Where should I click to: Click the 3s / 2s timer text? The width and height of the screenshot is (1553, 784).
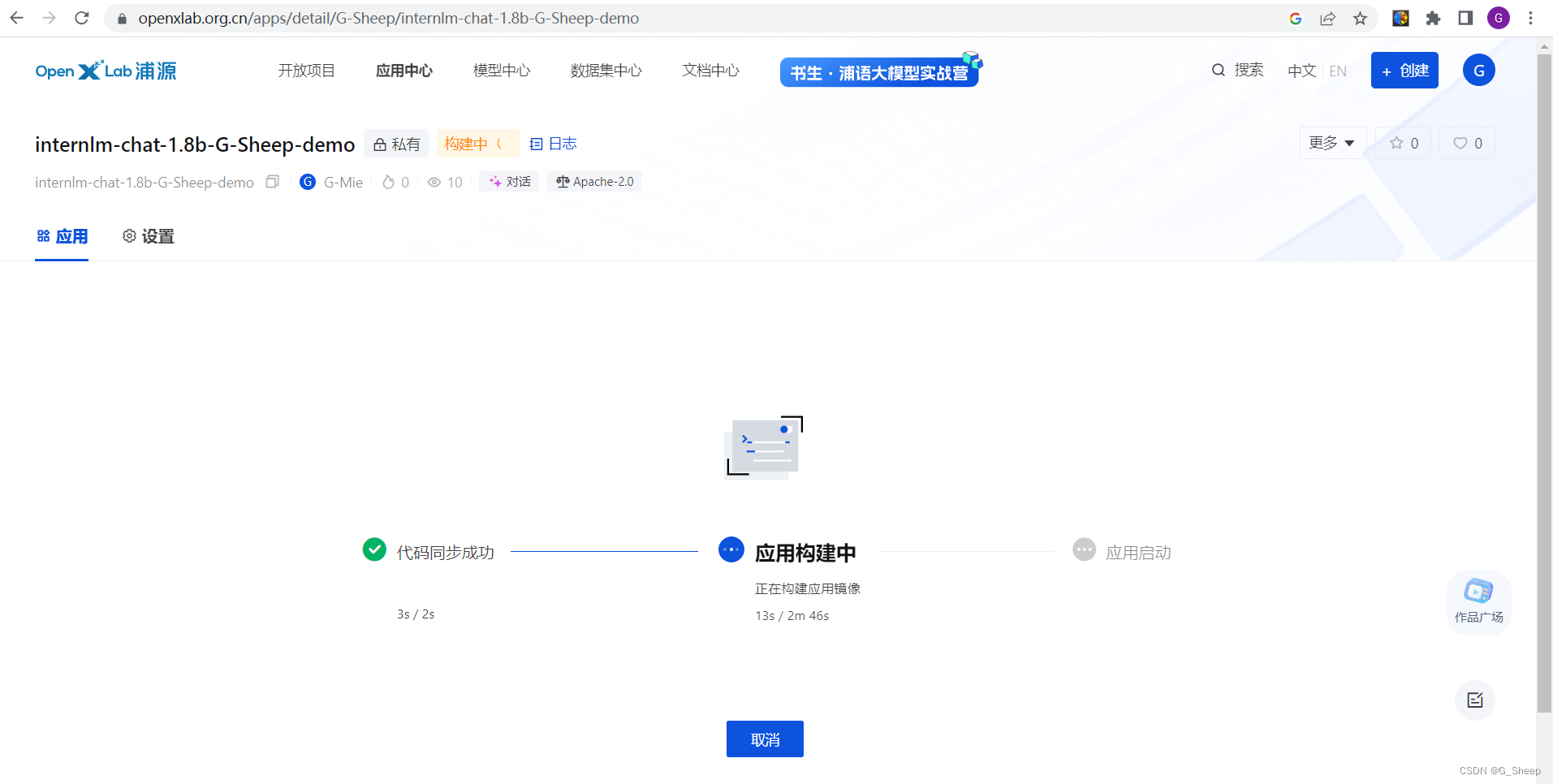pyautogui.click(x=416, y=614)
